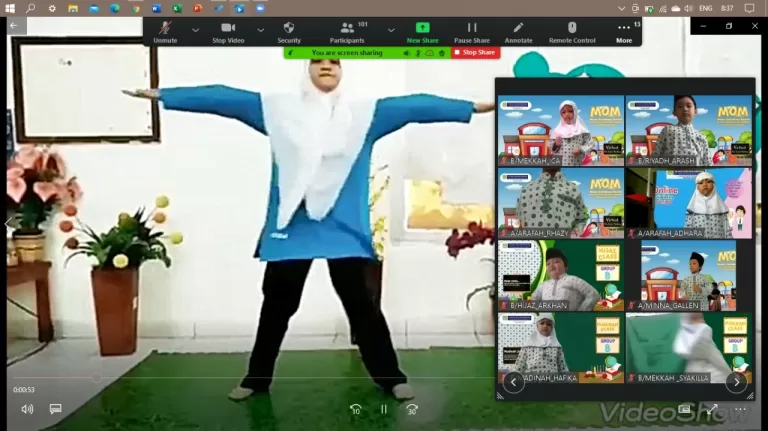
Task: Skip back 10 seconds
Action: (356, 409)
